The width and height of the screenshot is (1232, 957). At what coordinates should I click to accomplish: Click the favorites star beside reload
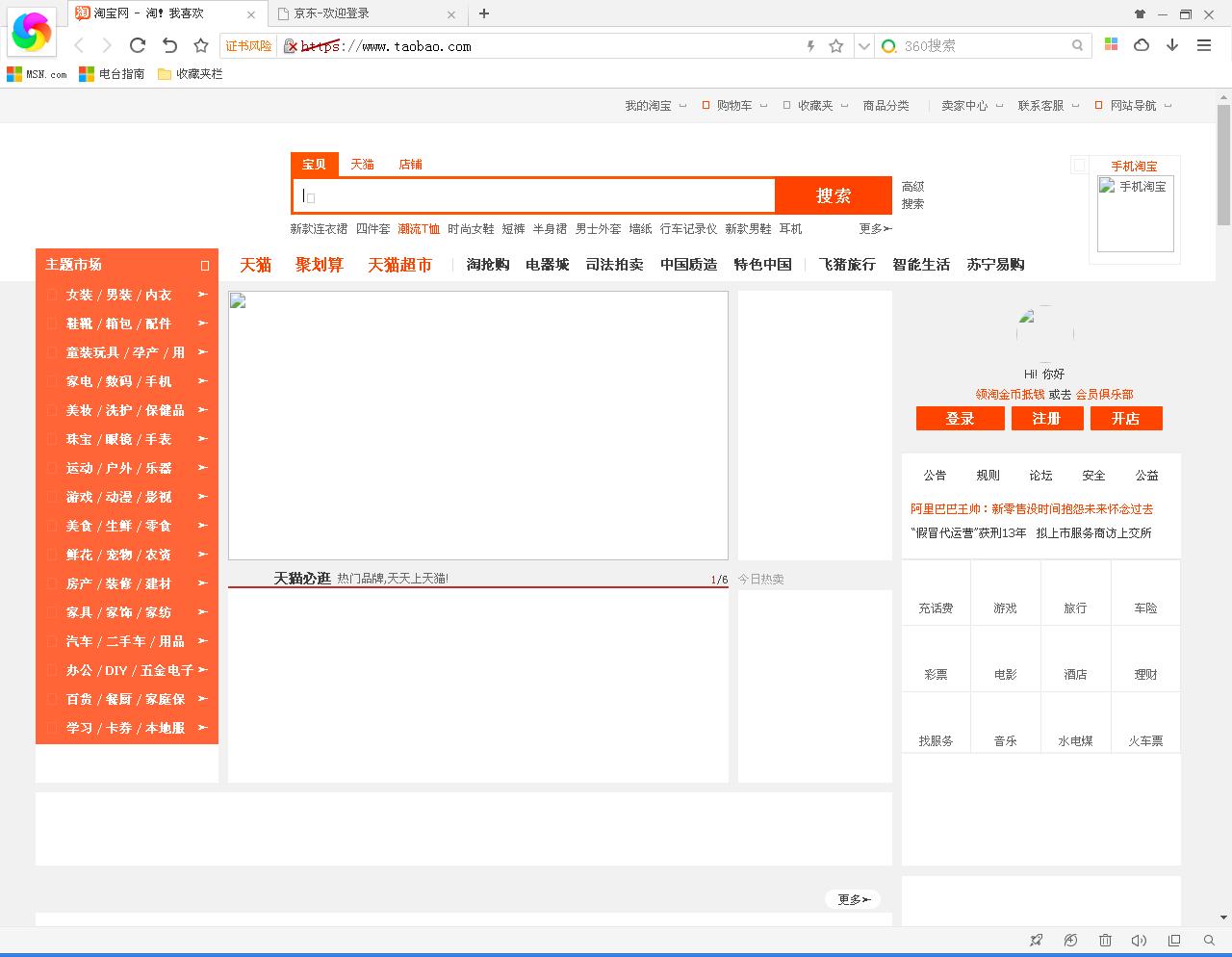click(201, 45)
